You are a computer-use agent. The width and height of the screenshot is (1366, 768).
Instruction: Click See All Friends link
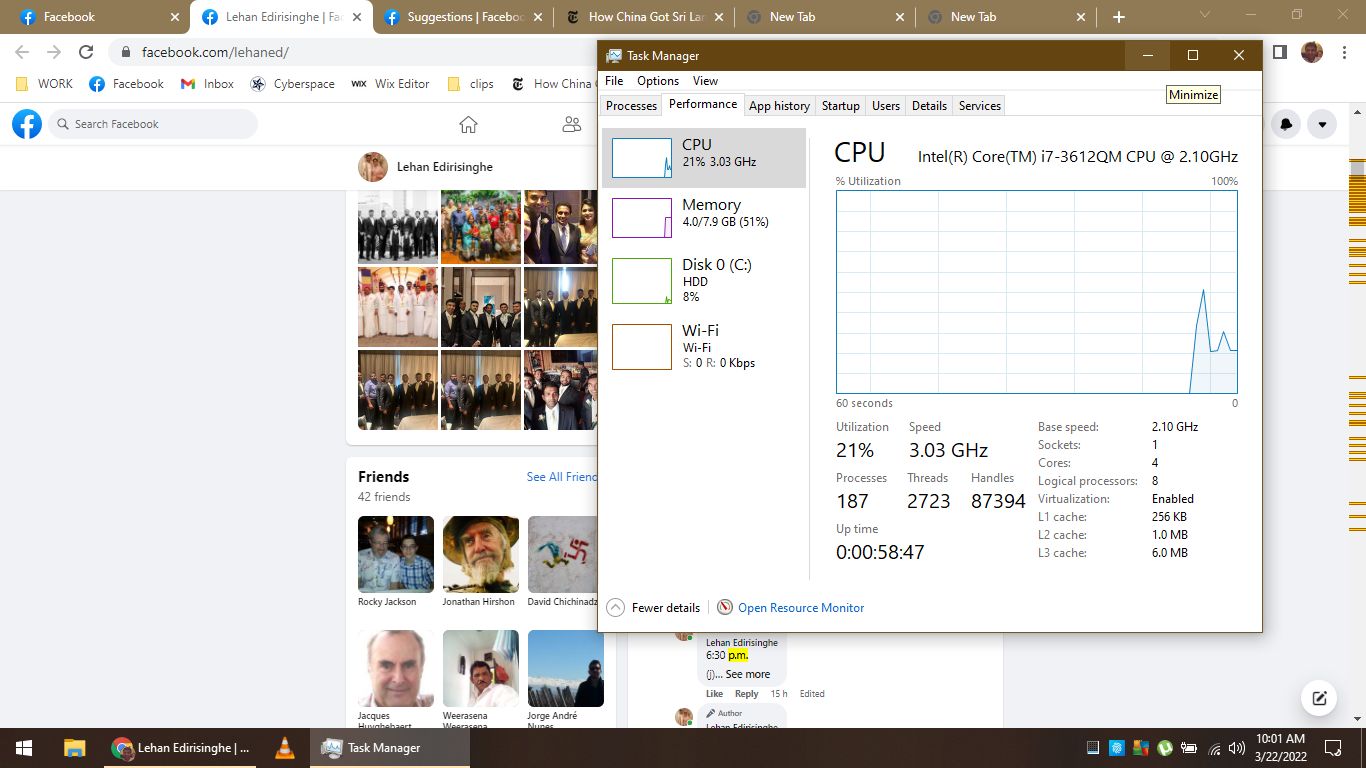pyautogui.click(x=562, y=477)
